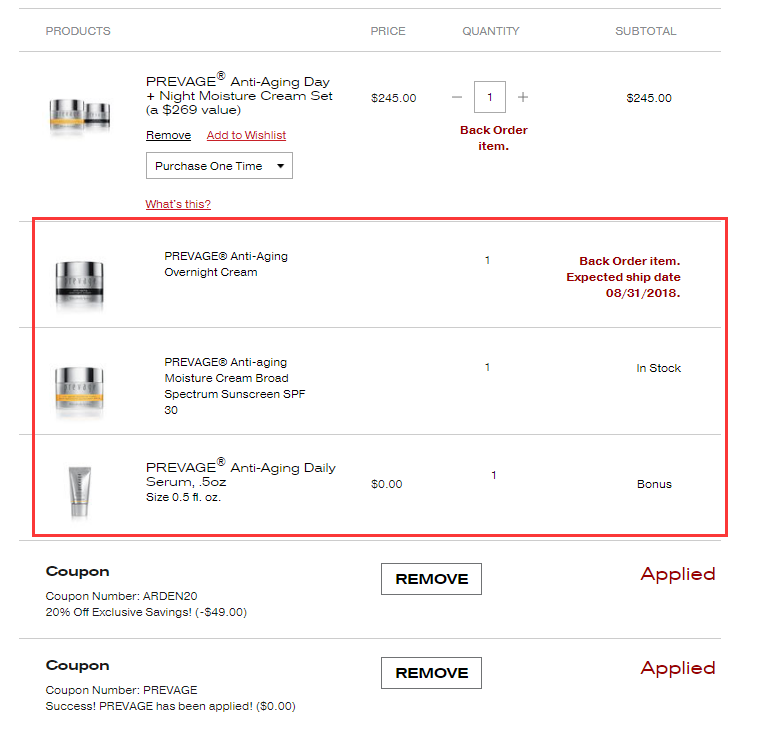This screenshot has height=730, width=781.
Task: Click the Subtotal column header
Action: point(645,31)
